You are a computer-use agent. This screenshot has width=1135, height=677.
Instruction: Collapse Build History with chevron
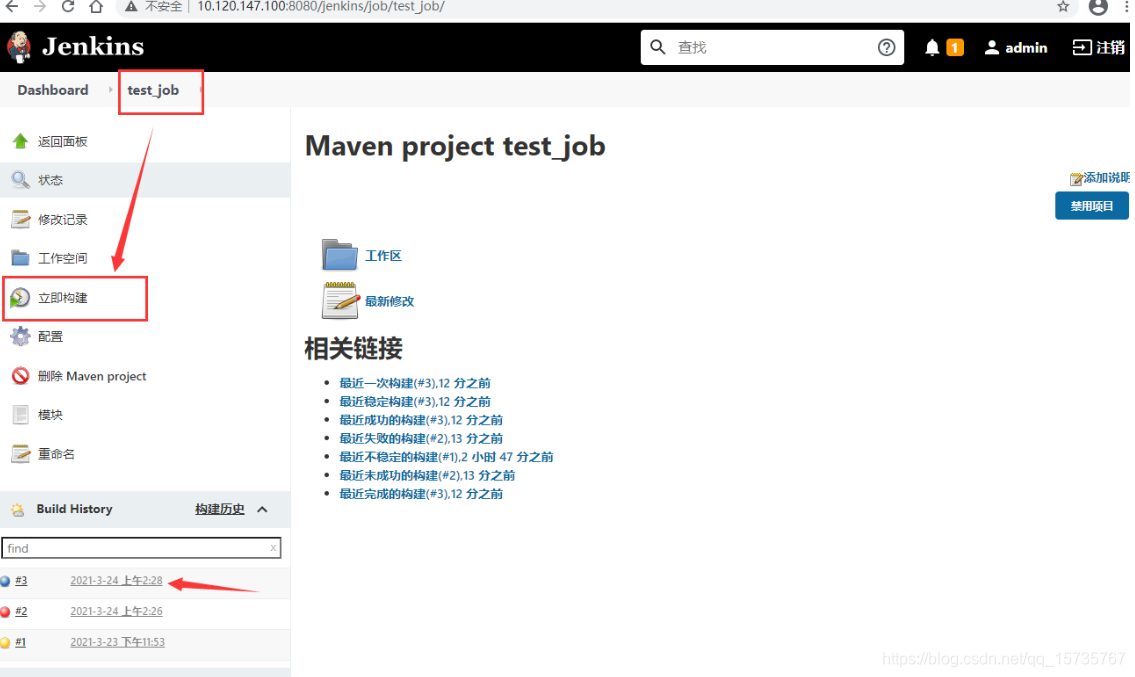263,509
